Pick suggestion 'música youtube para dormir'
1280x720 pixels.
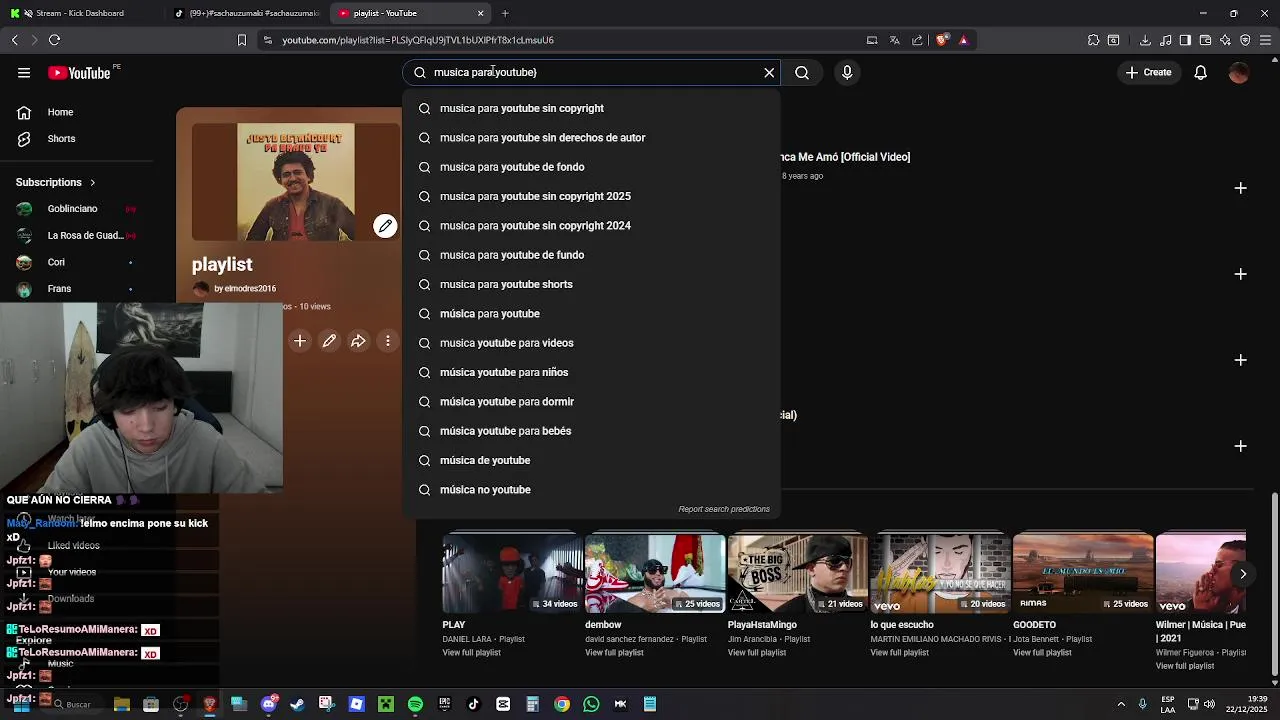[591, 401]
